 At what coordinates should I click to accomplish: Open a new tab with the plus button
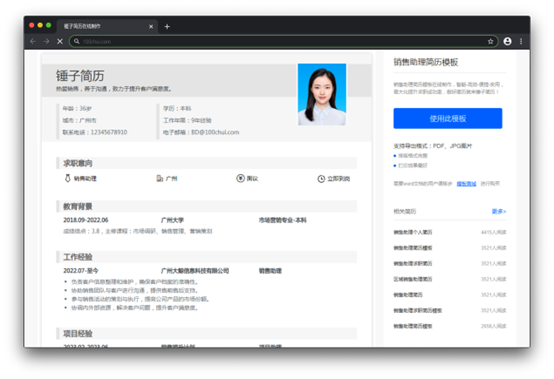click(167, 26)
